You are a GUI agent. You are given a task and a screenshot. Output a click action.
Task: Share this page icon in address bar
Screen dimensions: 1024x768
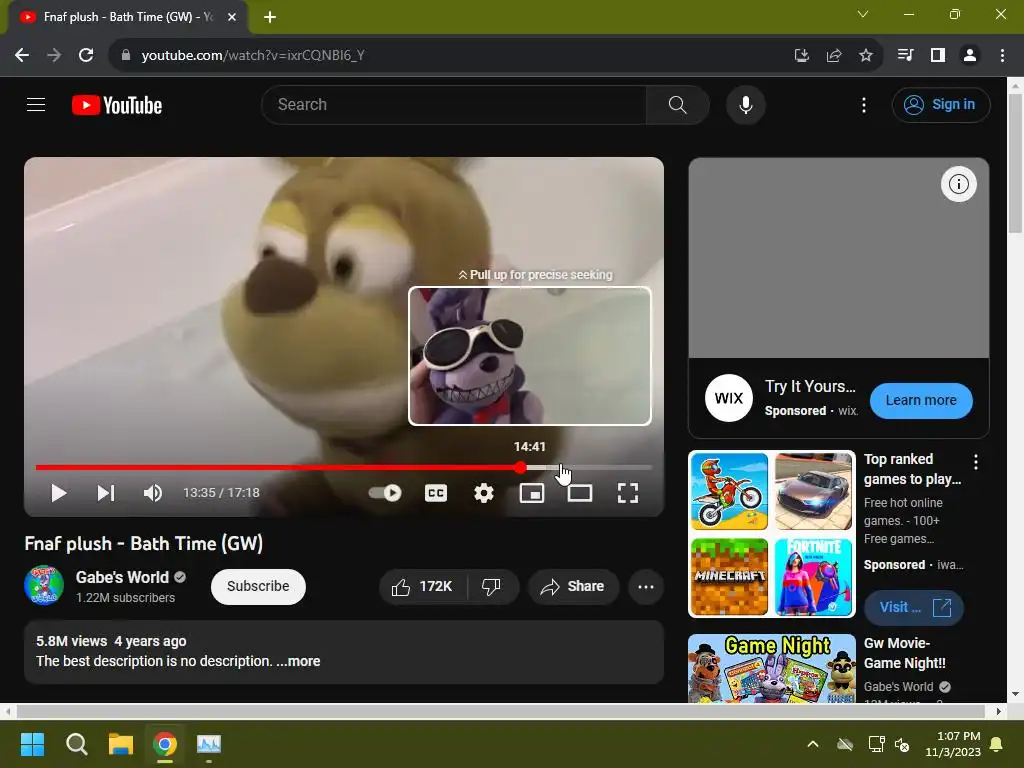(x=833, y=56)
